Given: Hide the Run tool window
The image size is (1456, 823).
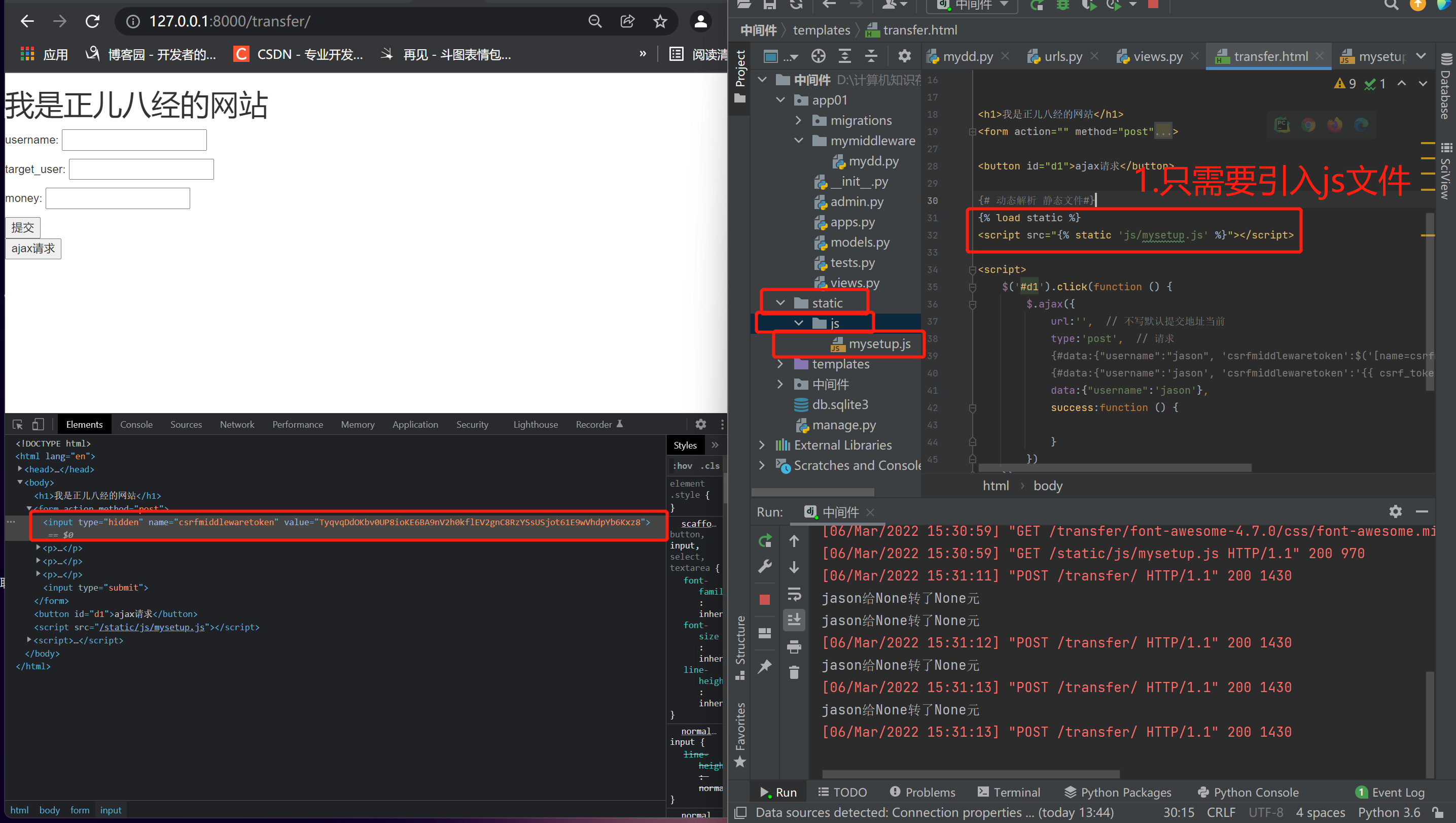Looking at the screenshot, I should (1422, 511).
